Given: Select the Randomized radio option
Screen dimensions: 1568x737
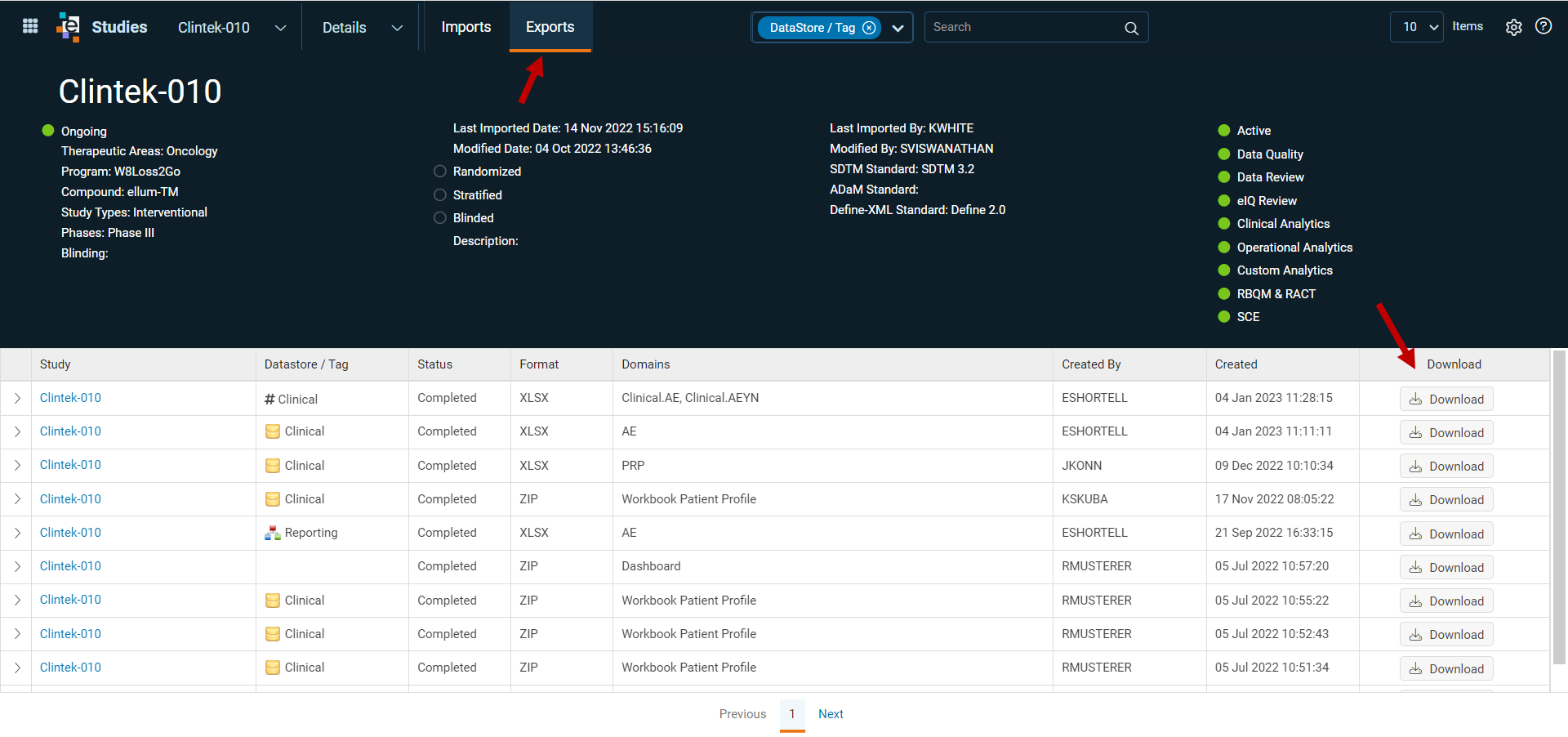Looking at the screenshot, I should point(440,172).
